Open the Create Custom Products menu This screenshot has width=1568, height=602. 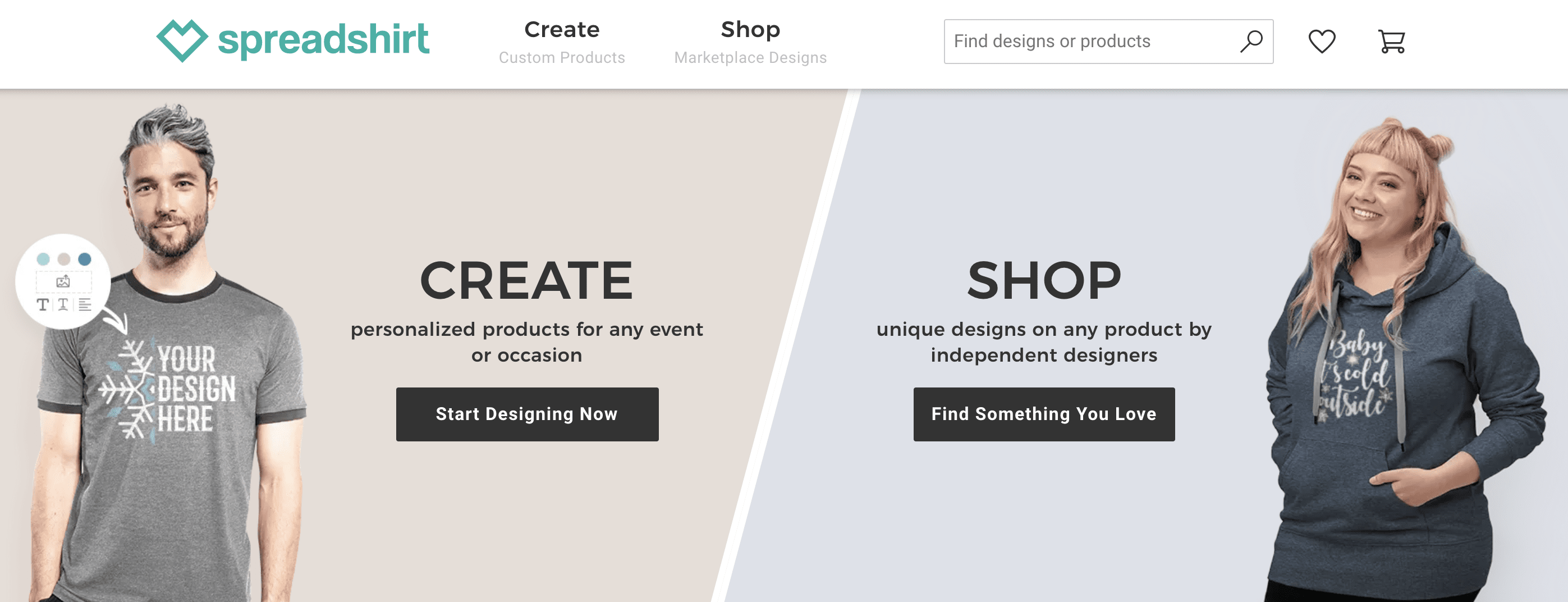coord(561,42)
